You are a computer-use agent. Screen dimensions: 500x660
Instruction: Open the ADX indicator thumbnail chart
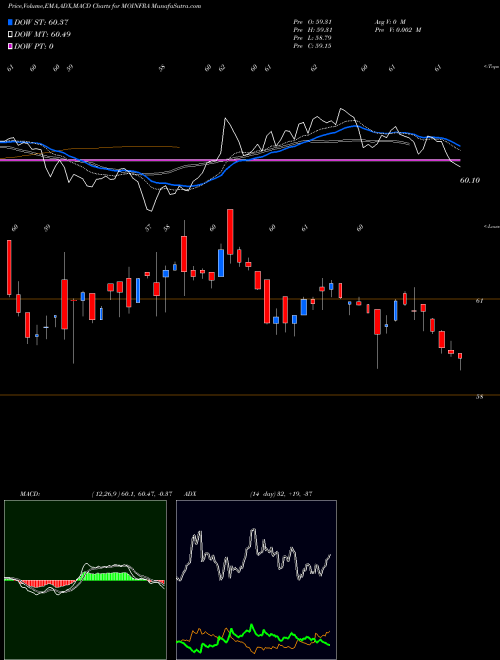[x=256, y=580]
